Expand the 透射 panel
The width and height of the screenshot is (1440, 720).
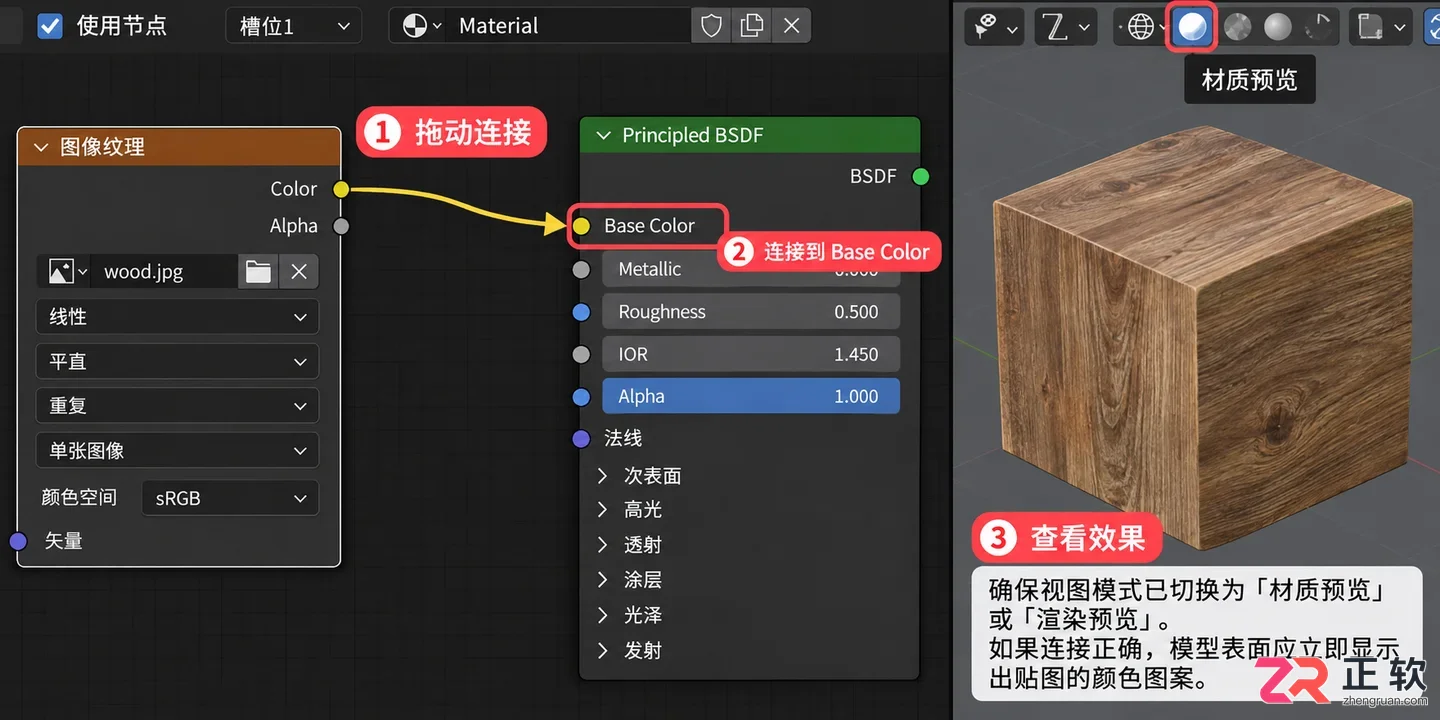point(602,545)
